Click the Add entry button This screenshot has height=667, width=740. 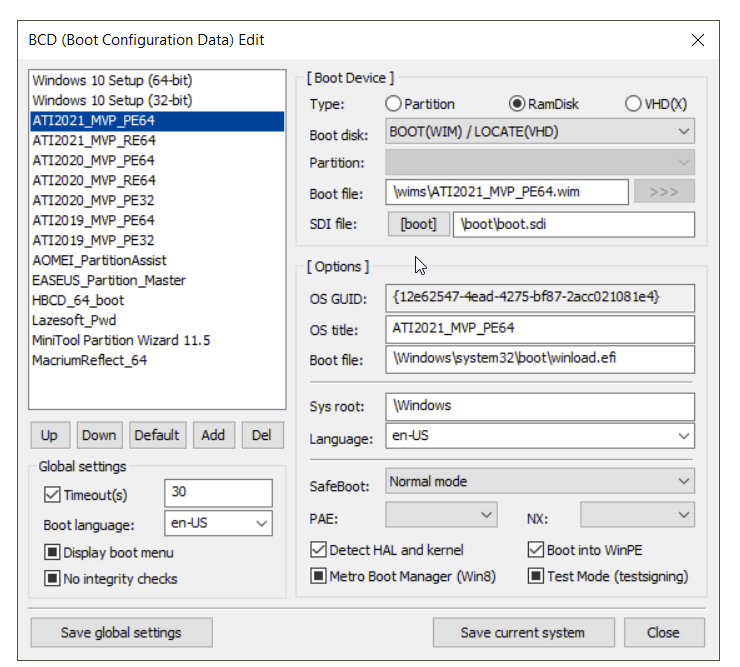tap(214, 435)
